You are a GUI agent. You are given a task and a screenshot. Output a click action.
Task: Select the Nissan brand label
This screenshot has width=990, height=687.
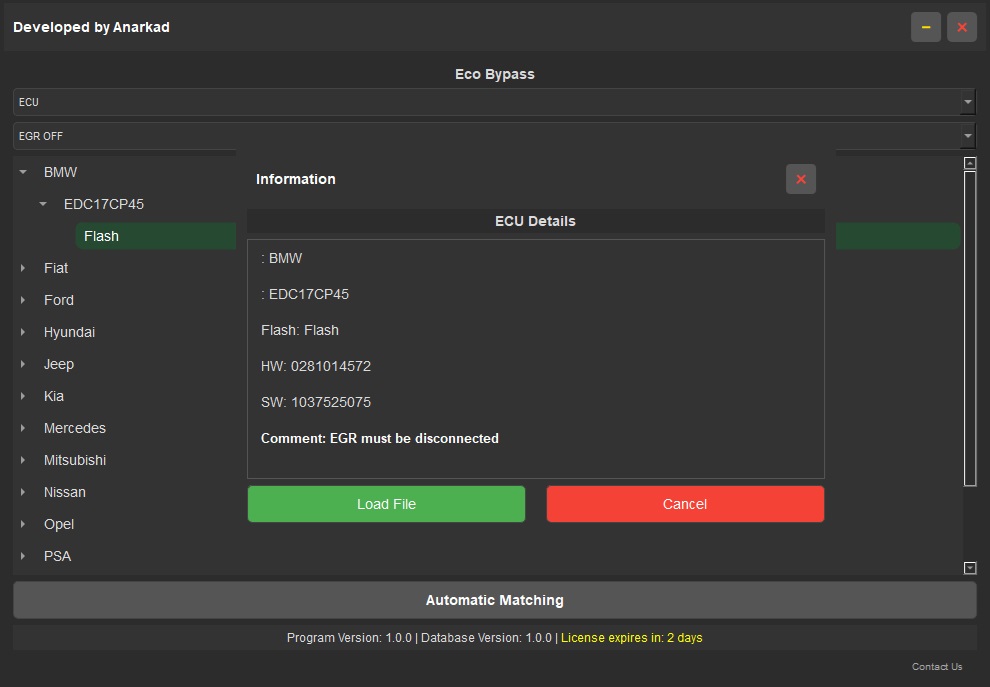tap(64, 492)
